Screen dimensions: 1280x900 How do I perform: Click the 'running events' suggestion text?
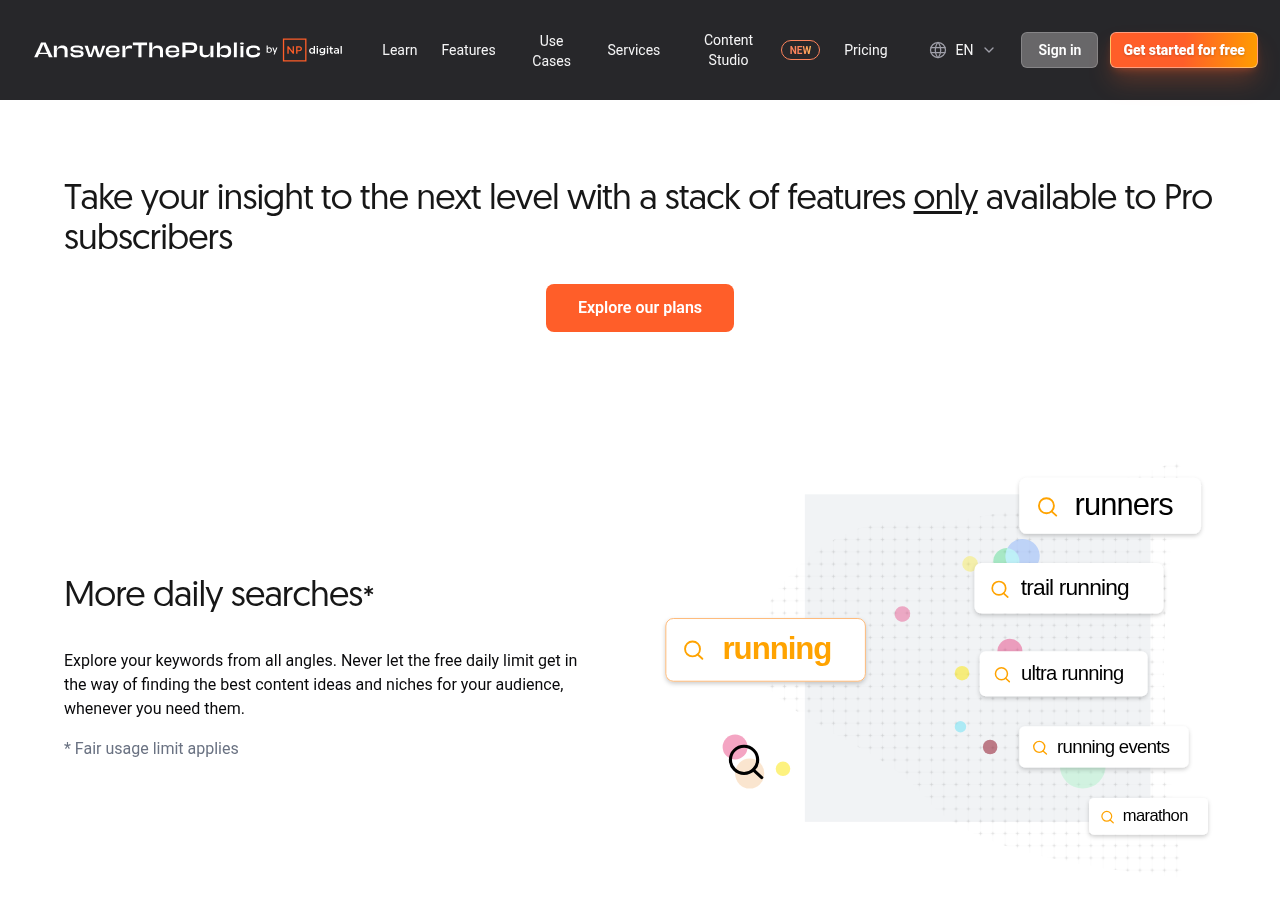[x=1113, y=747]
